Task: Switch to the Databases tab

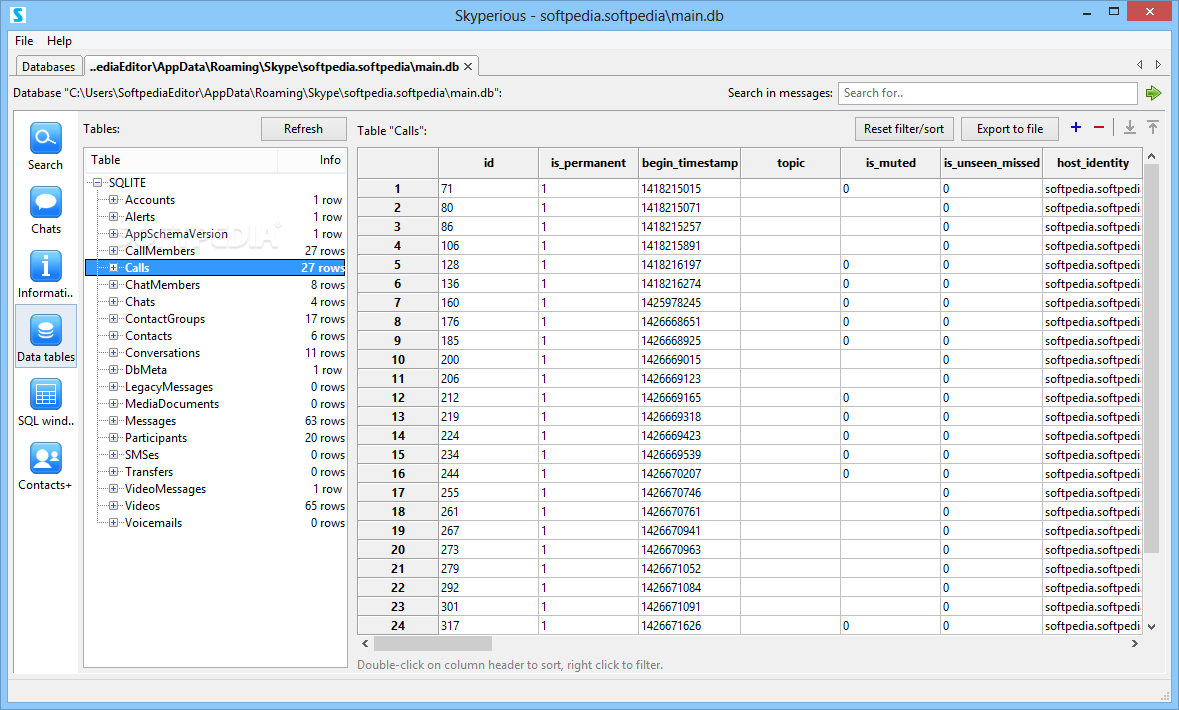Action: [48, 67]
